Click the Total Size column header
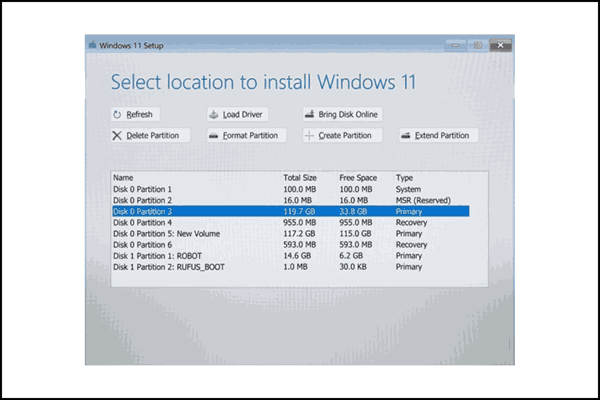The height and width of the screenshot is (400, 600). point(300,178)
